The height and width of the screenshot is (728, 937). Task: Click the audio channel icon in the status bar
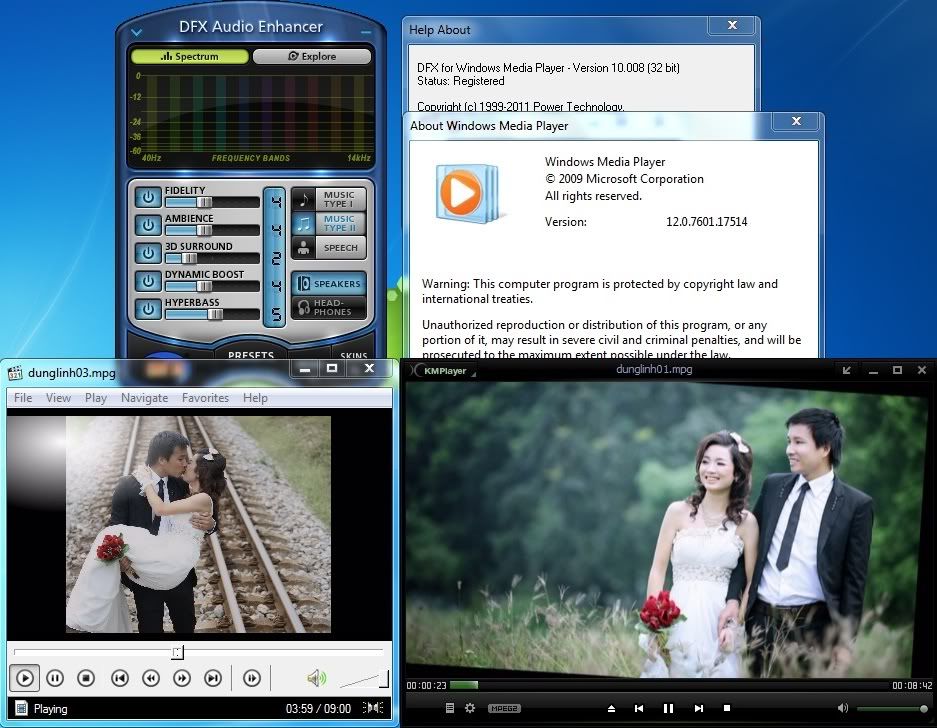pyautogui.click(x=373, y=708)
